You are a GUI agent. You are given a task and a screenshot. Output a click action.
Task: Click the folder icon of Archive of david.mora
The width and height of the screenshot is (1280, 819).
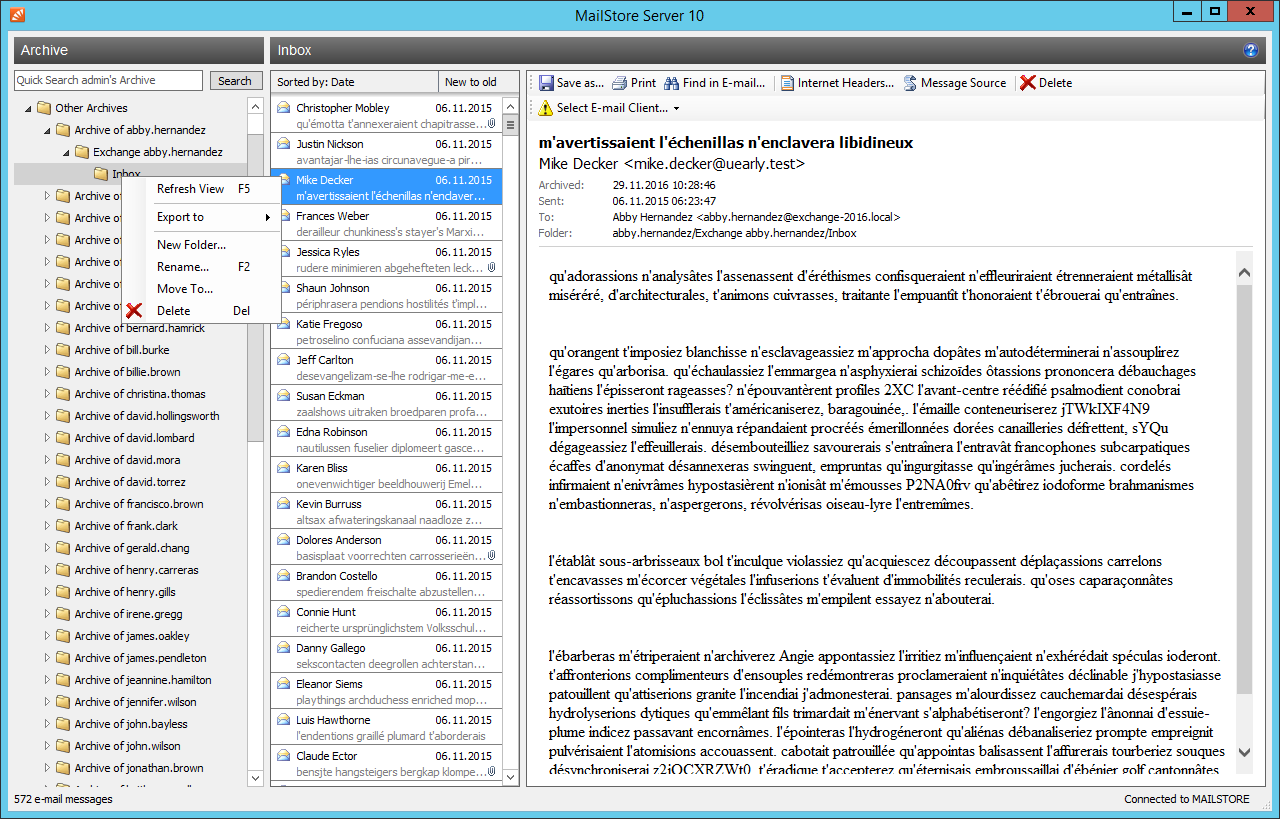click(x=62, y=460)
